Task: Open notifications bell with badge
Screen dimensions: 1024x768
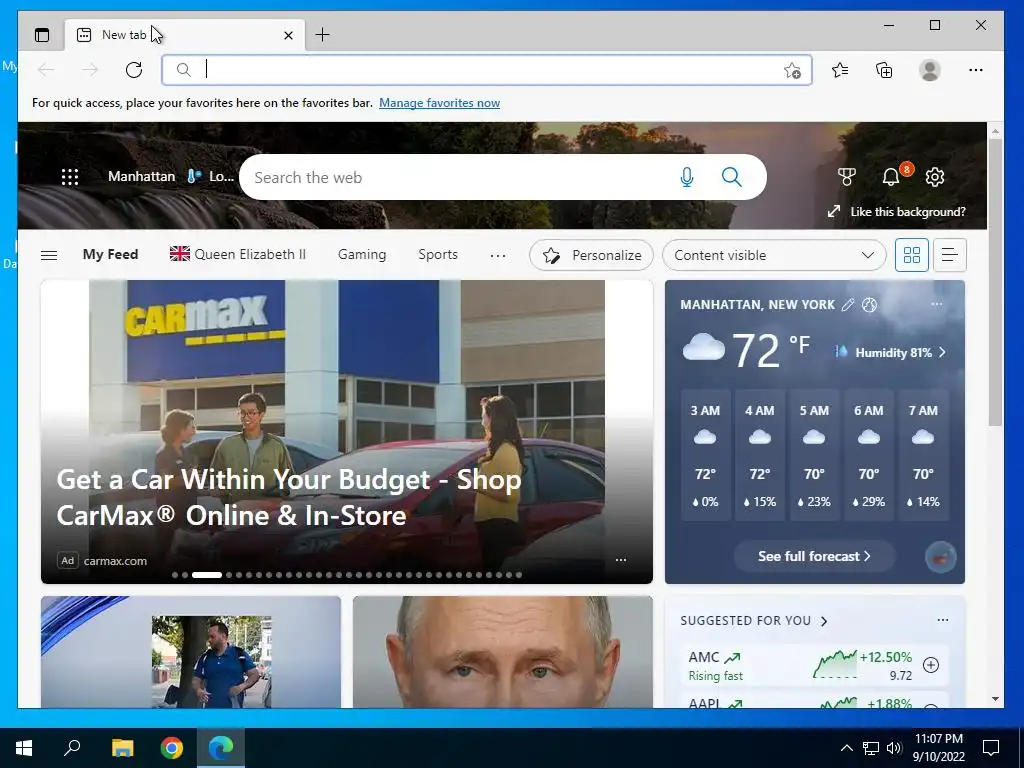Action: [x=891, y=176]
